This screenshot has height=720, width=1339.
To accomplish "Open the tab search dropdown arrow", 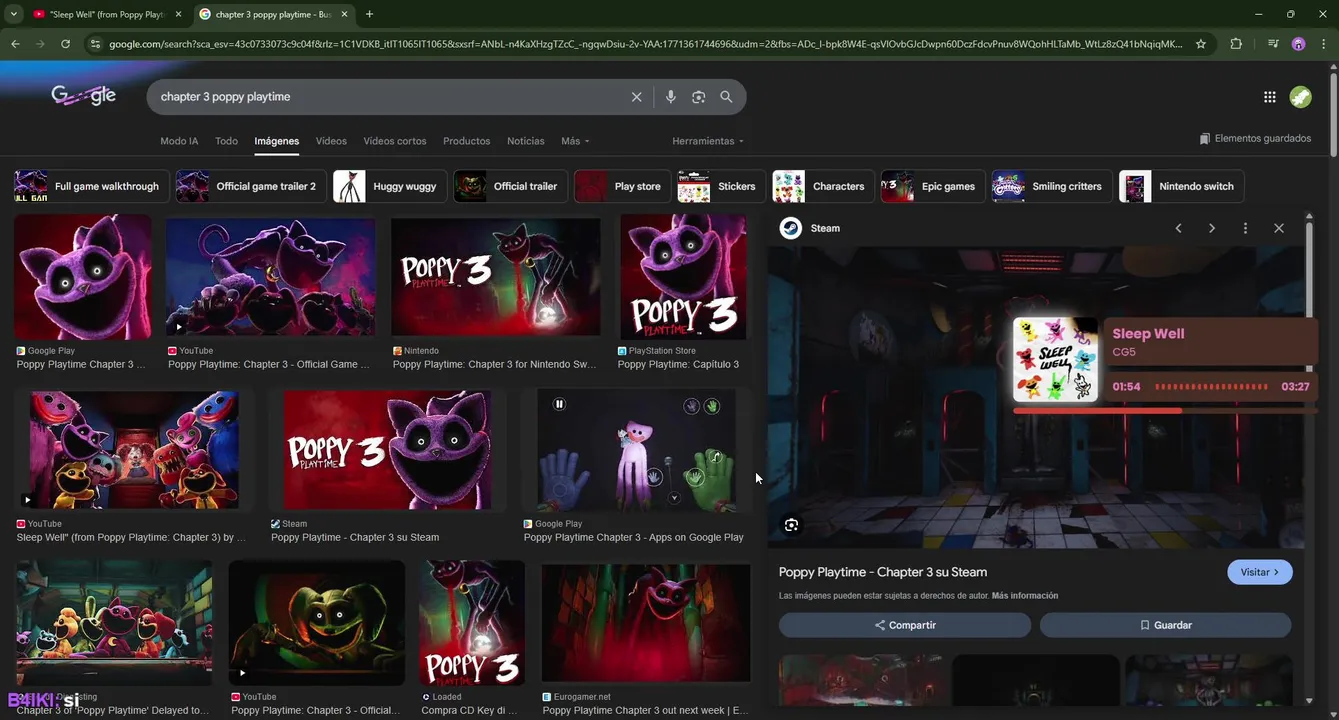I will point(13,14).
